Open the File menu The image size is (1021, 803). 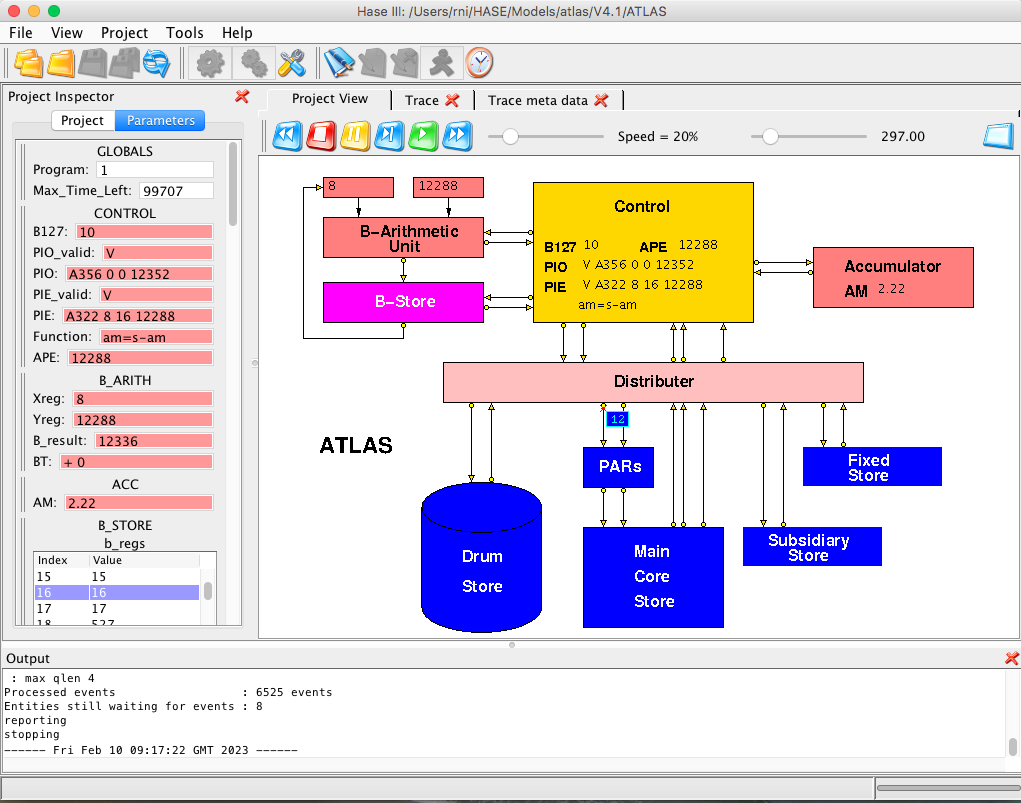coord(21,33)
